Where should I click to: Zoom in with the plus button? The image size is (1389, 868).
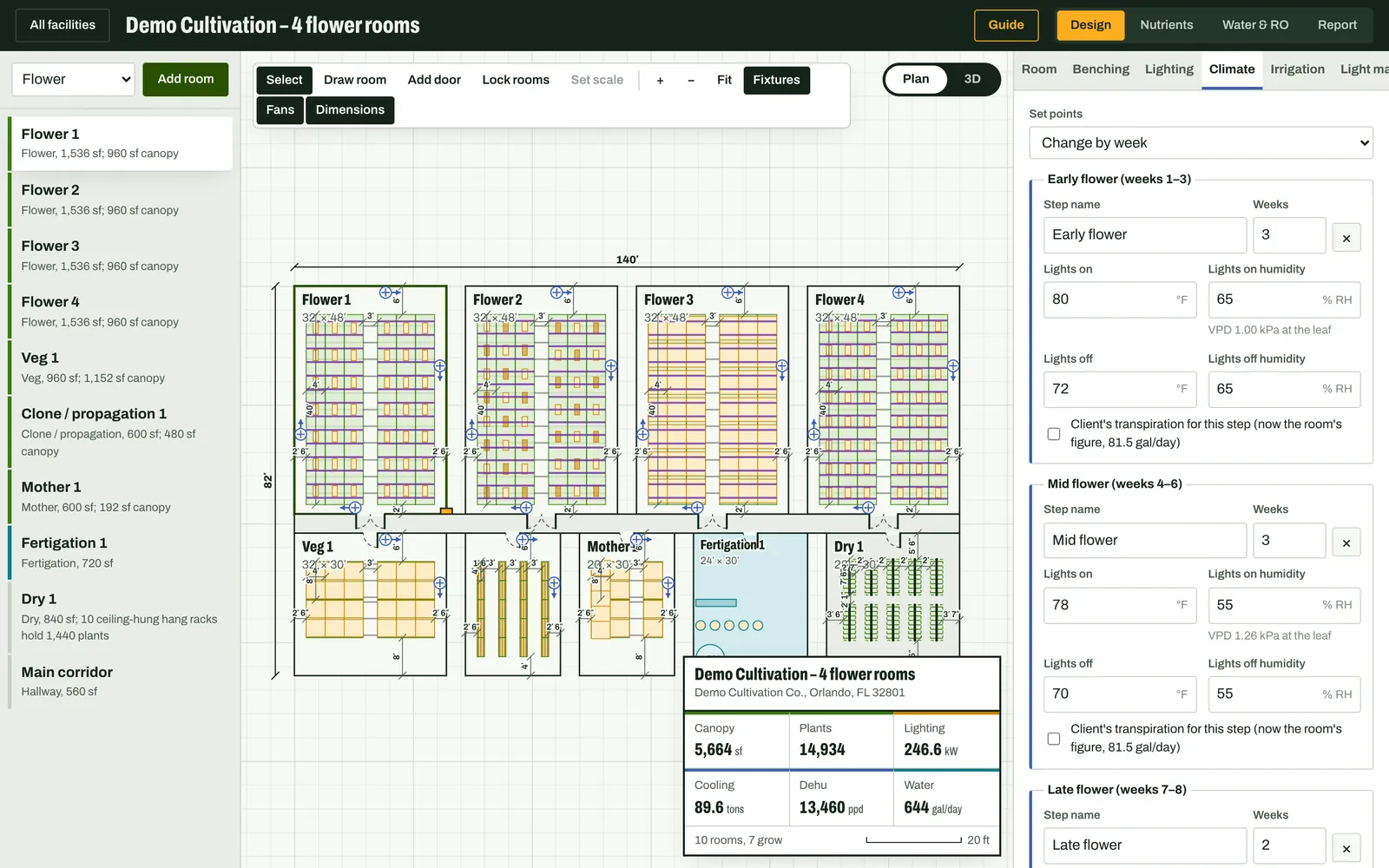pyautogui.click(x=660, y=80)
